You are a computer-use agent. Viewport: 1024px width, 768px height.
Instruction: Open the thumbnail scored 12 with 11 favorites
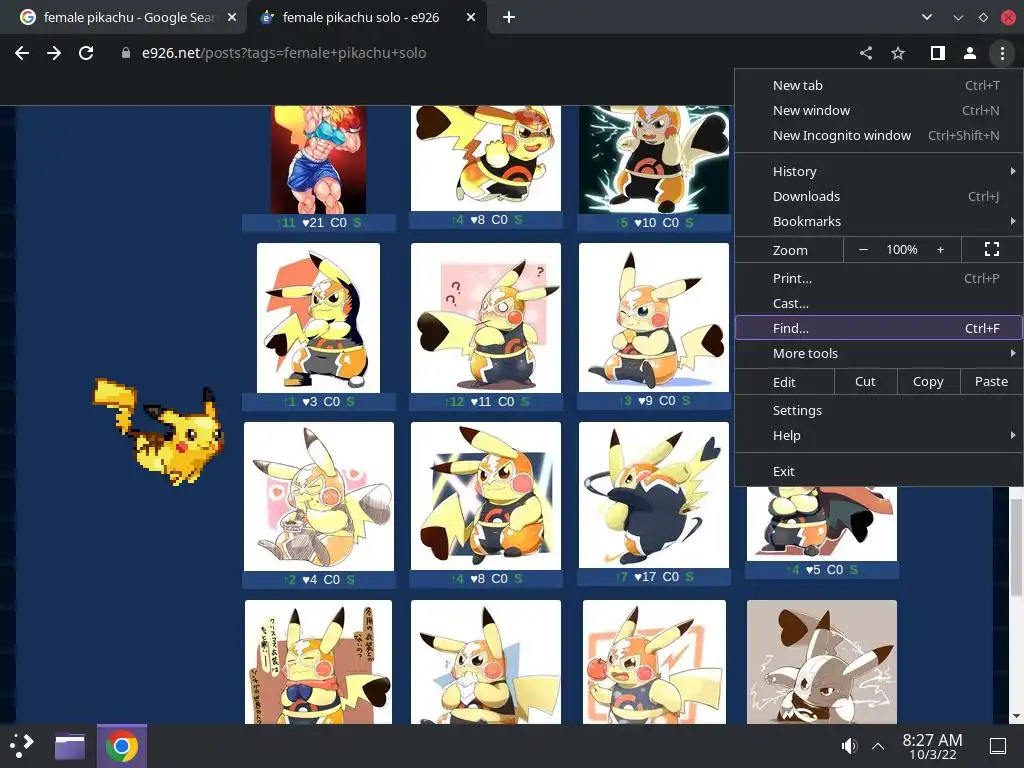pyautogui.click(x=485, y=317)
